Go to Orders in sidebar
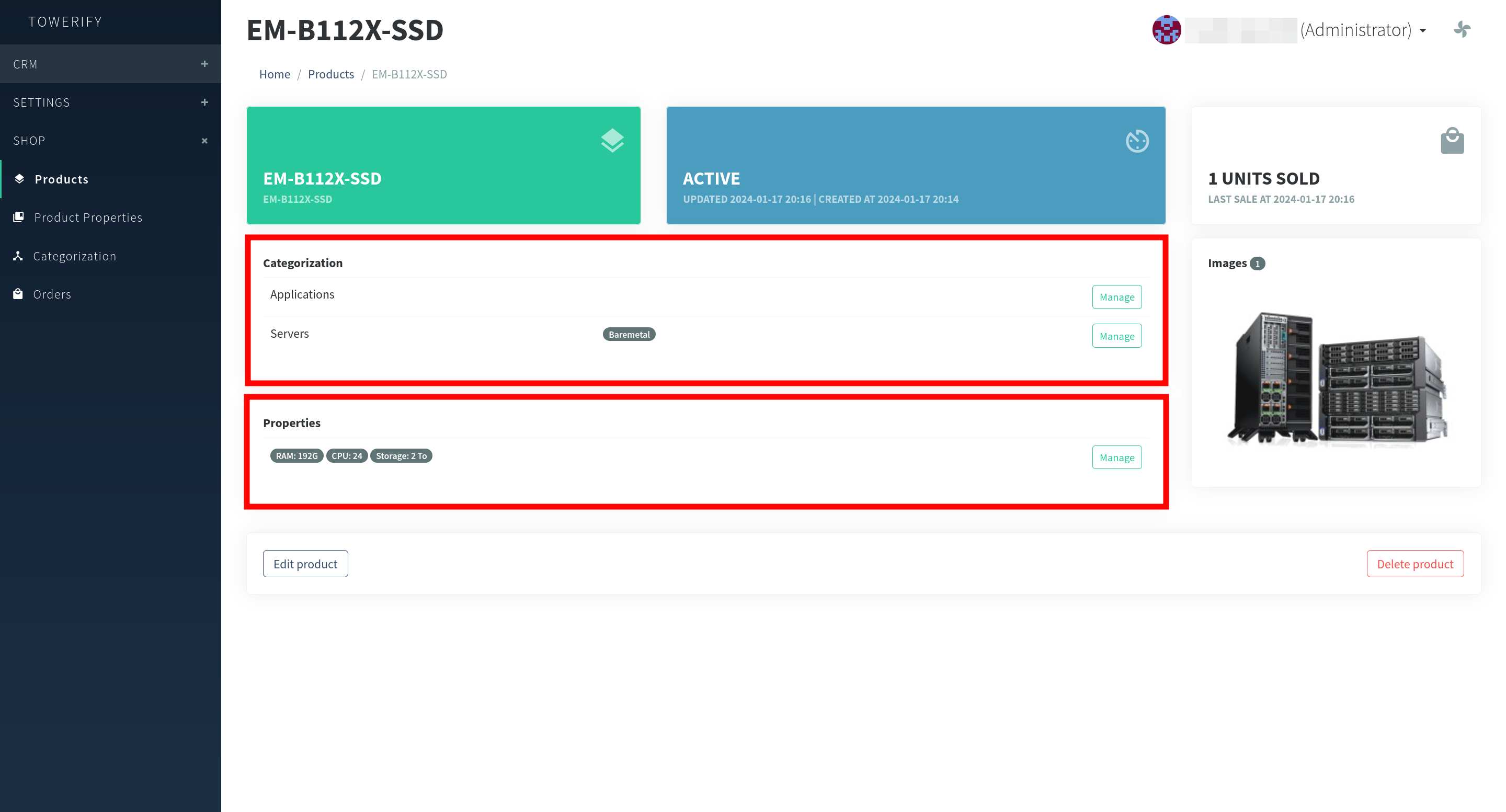 [52, 294]
